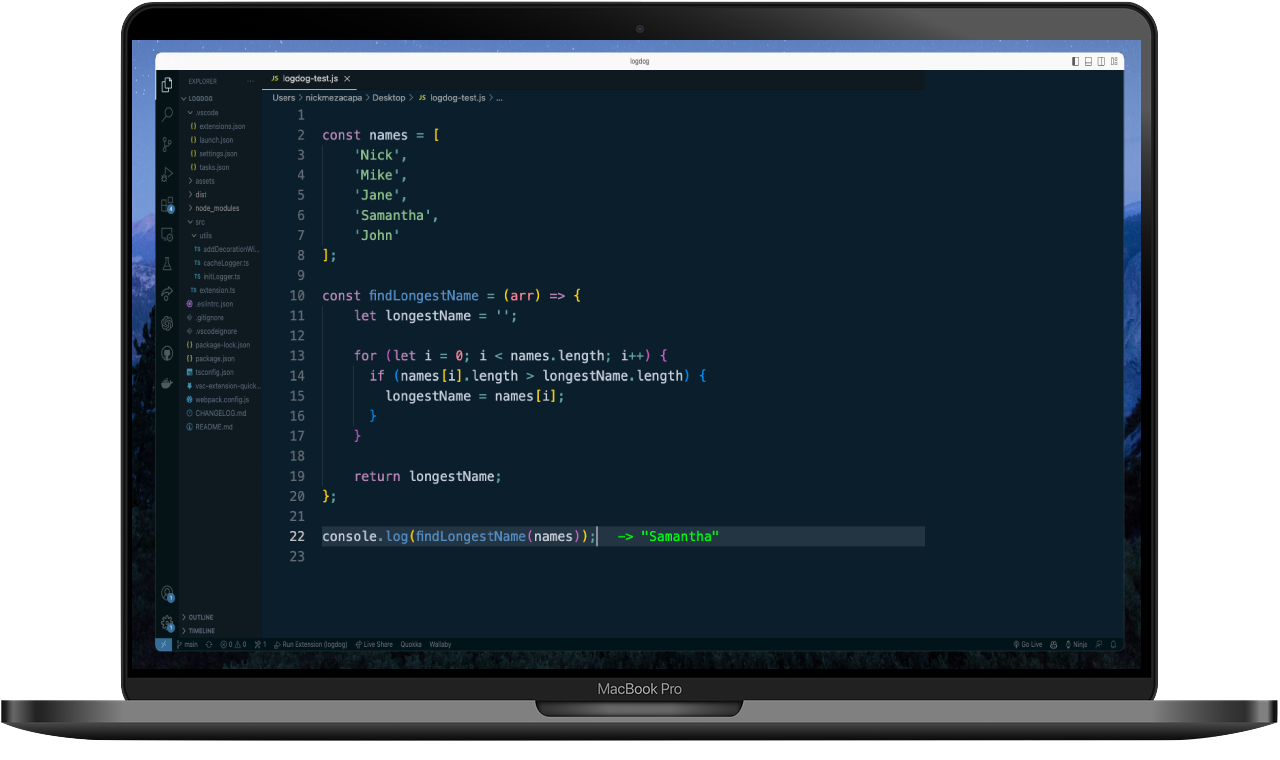
Task: Open errors and warnings count in status bar
Action: pos(233,644)
